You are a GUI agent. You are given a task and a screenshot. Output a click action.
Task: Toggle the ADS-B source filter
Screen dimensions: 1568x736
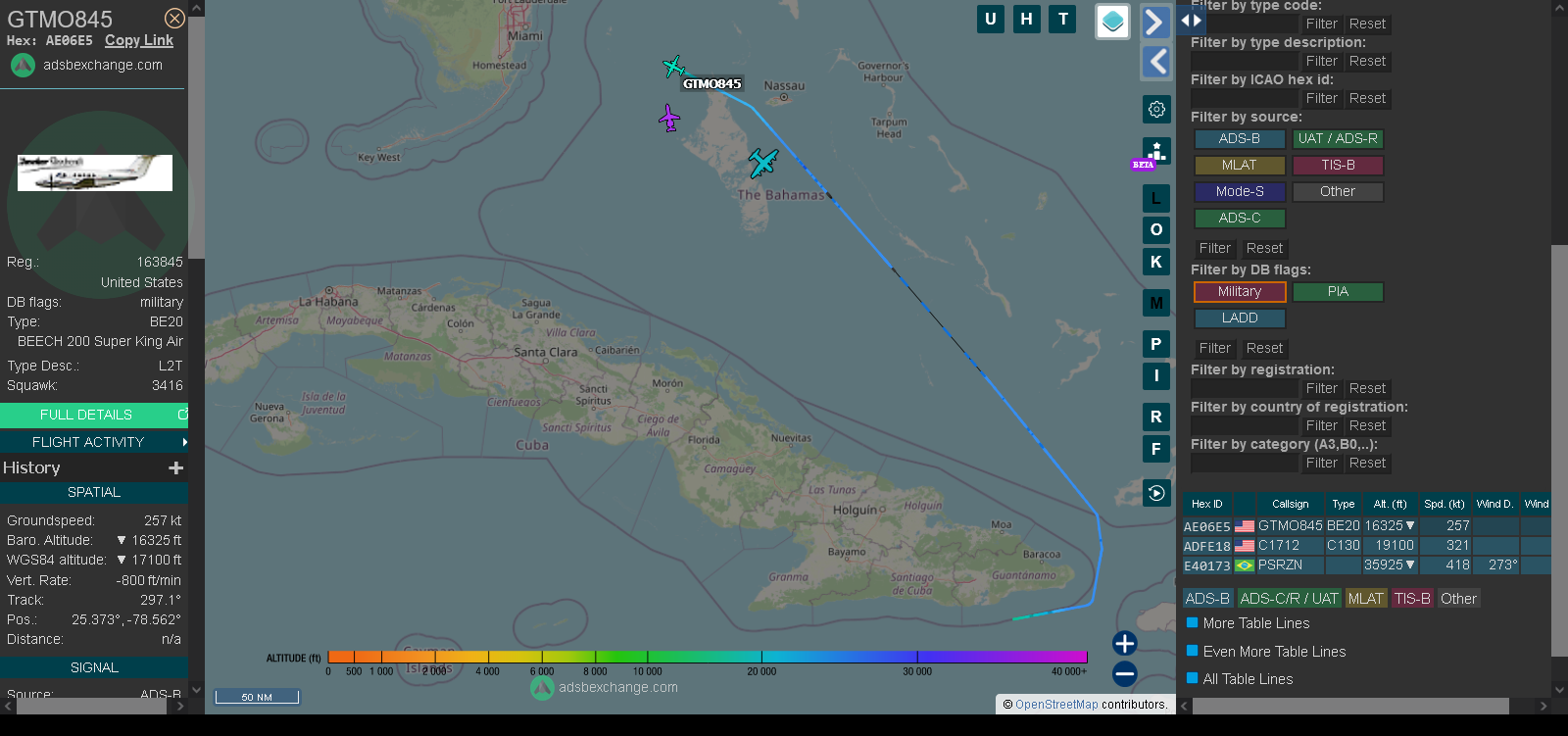[x=1240, y=139]
